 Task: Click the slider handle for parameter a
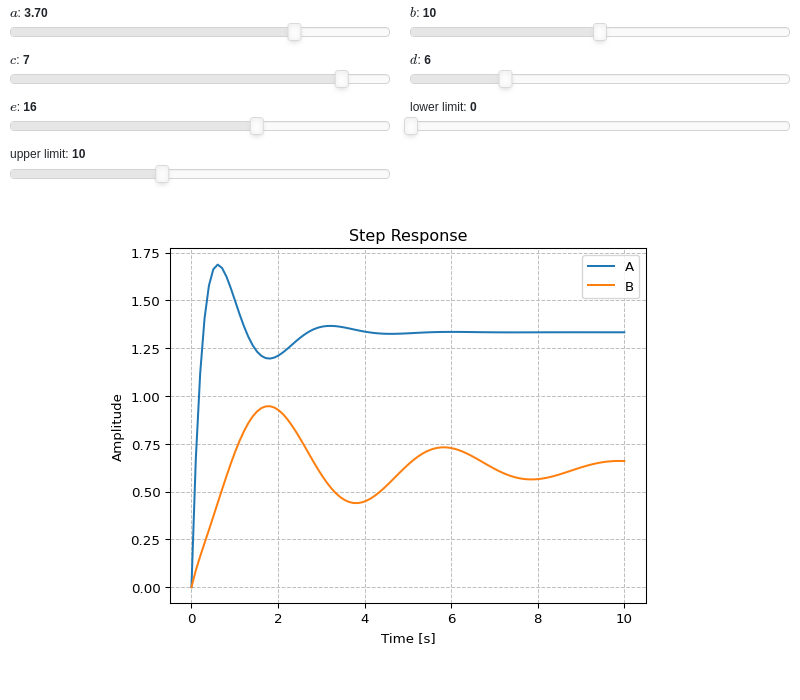click(294, 32)
